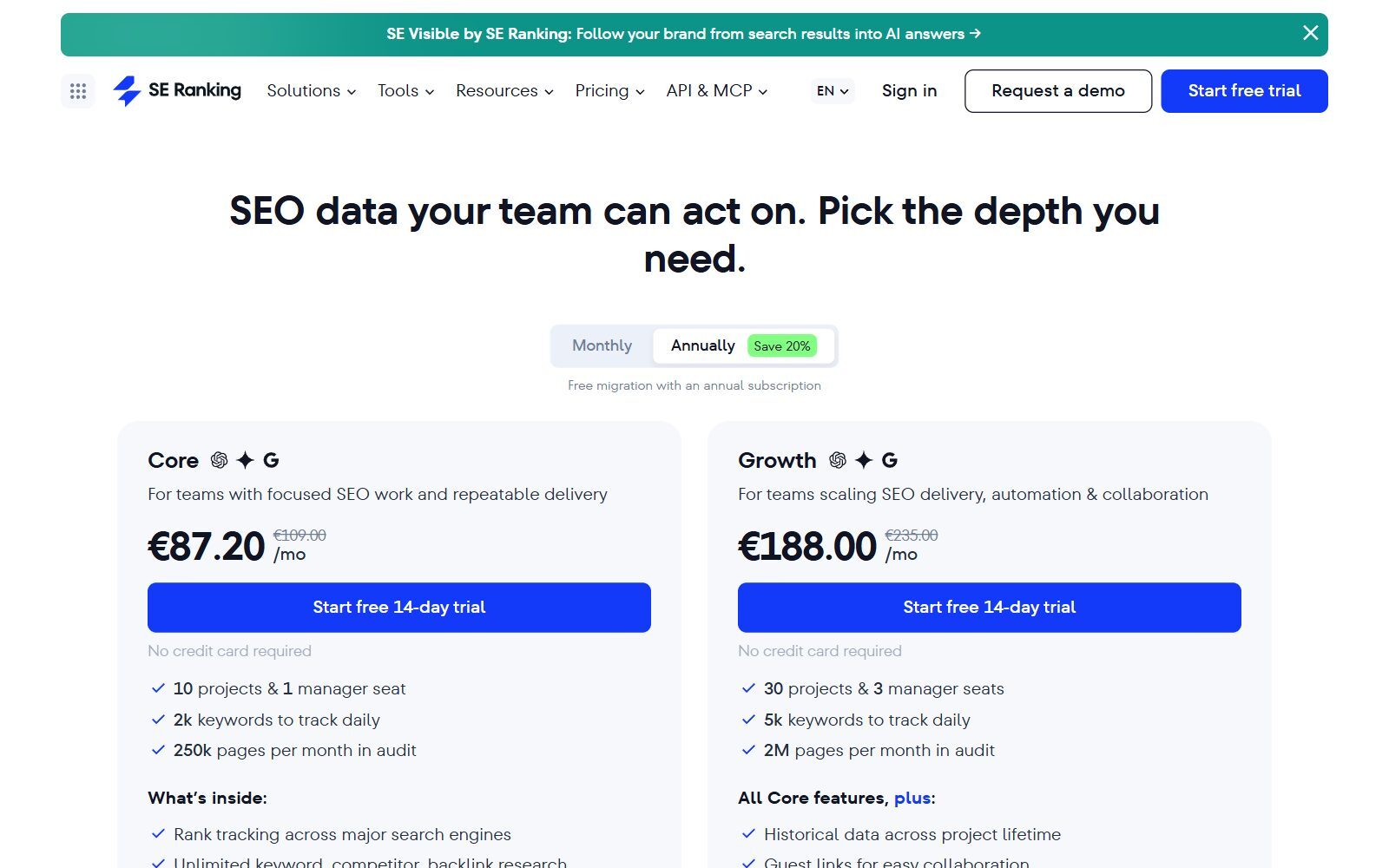Image resolution: width=1389 pixels, height=868 pixels.
Task: Click the Save 20% badge
Action: pyautogui.click(x=782, y=346)
